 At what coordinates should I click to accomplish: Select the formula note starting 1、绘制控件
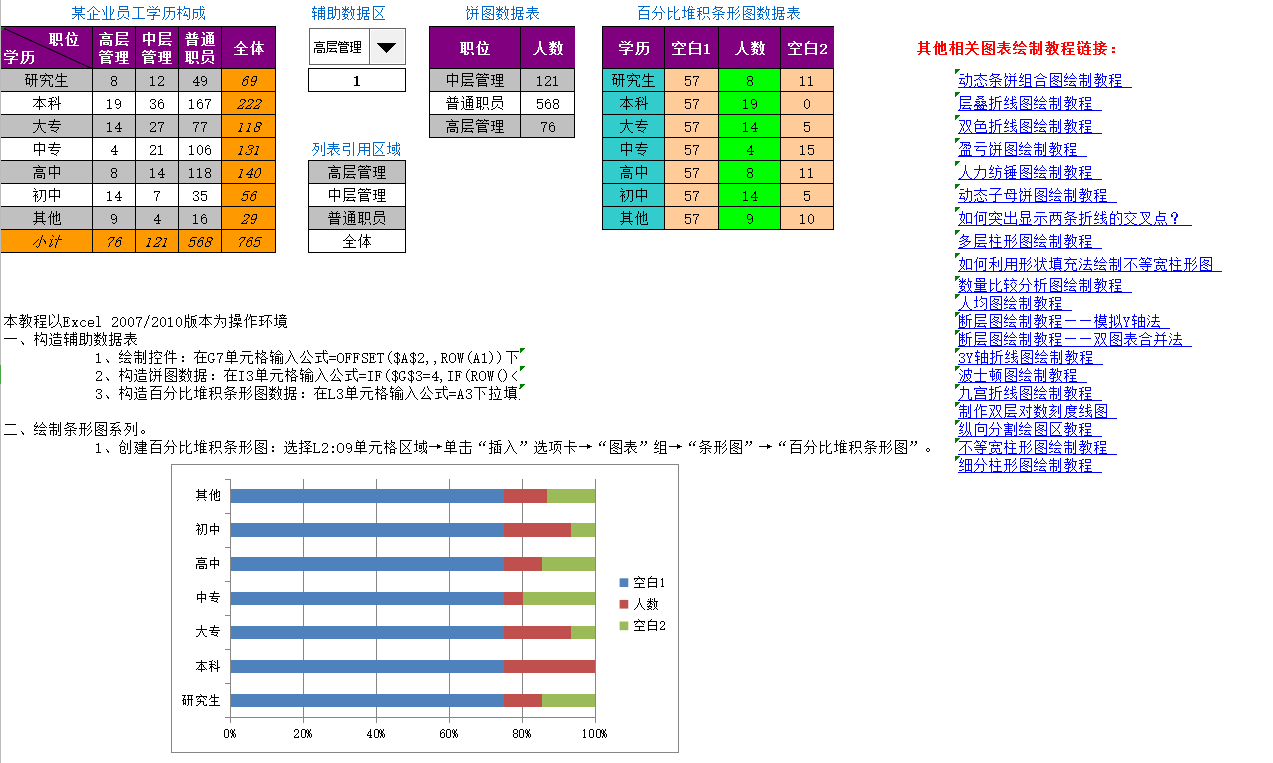(308, 357)
